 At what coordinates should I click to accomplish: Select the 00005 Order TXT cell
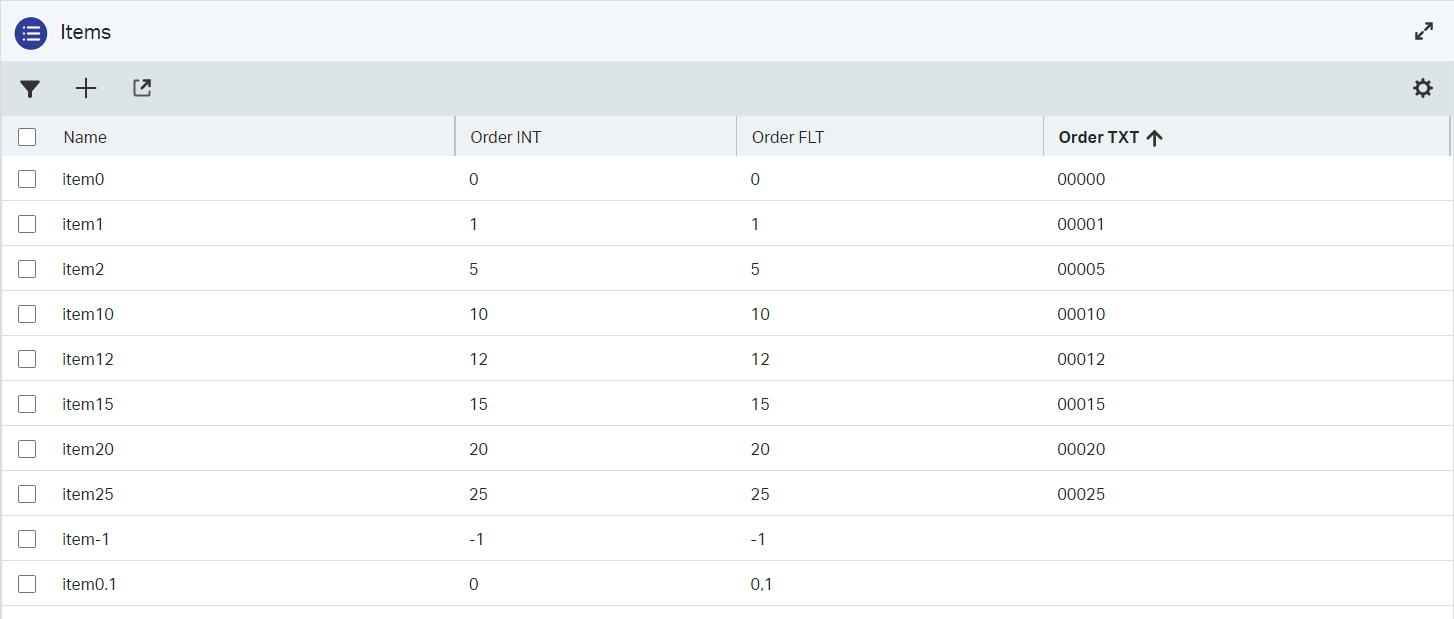click(x=1081, y=269)
